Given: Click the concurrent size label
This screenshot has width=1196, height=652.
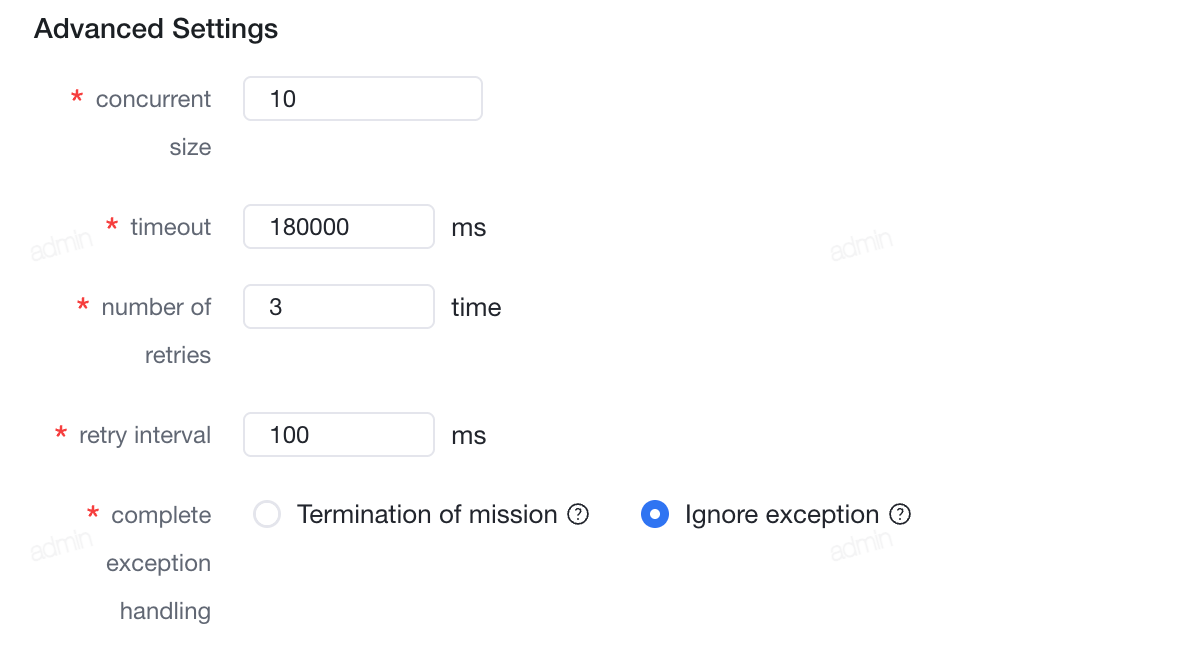Looking at the screenshot, I should (x=153, y=123).
